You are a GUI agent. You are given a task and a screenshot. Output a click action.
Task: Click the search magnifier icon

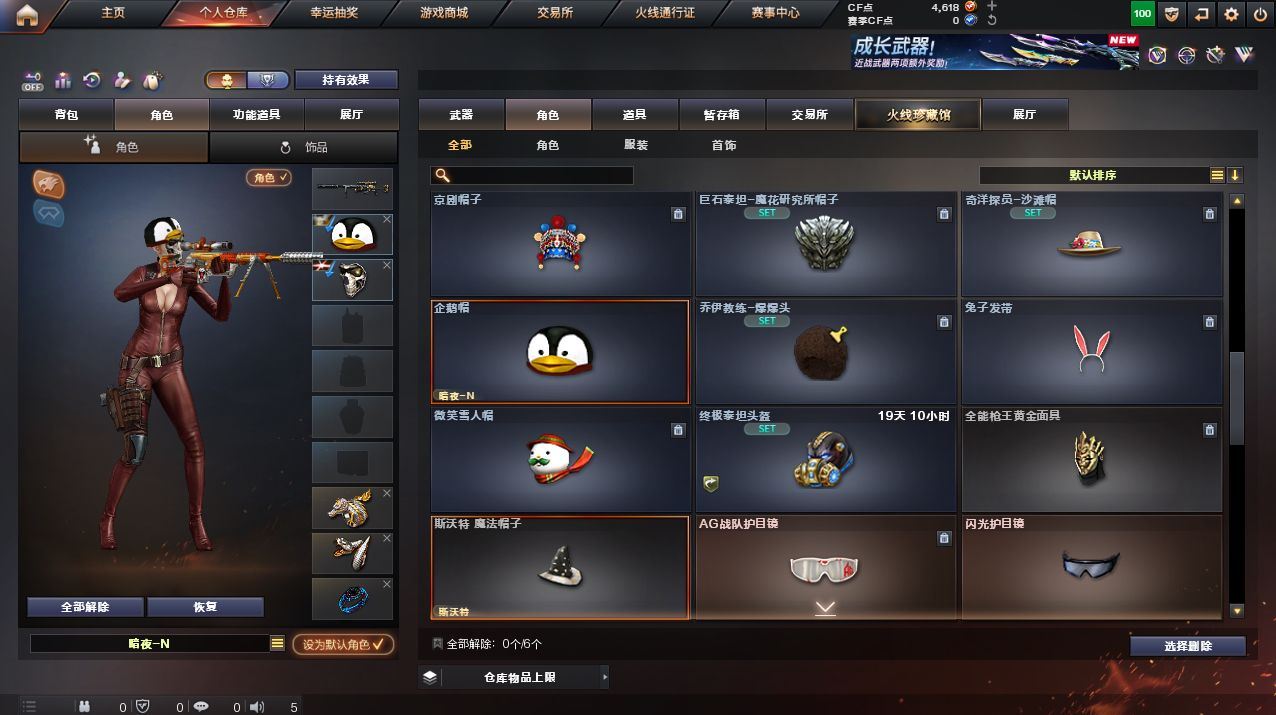(441, 176)
